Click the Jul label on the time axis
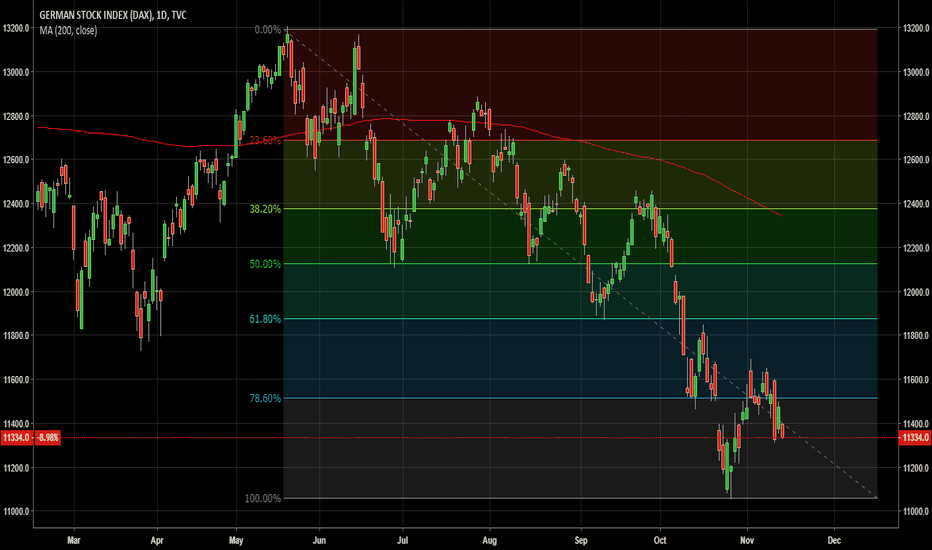This screenshot has height=550, width=932. click(402, 540)
